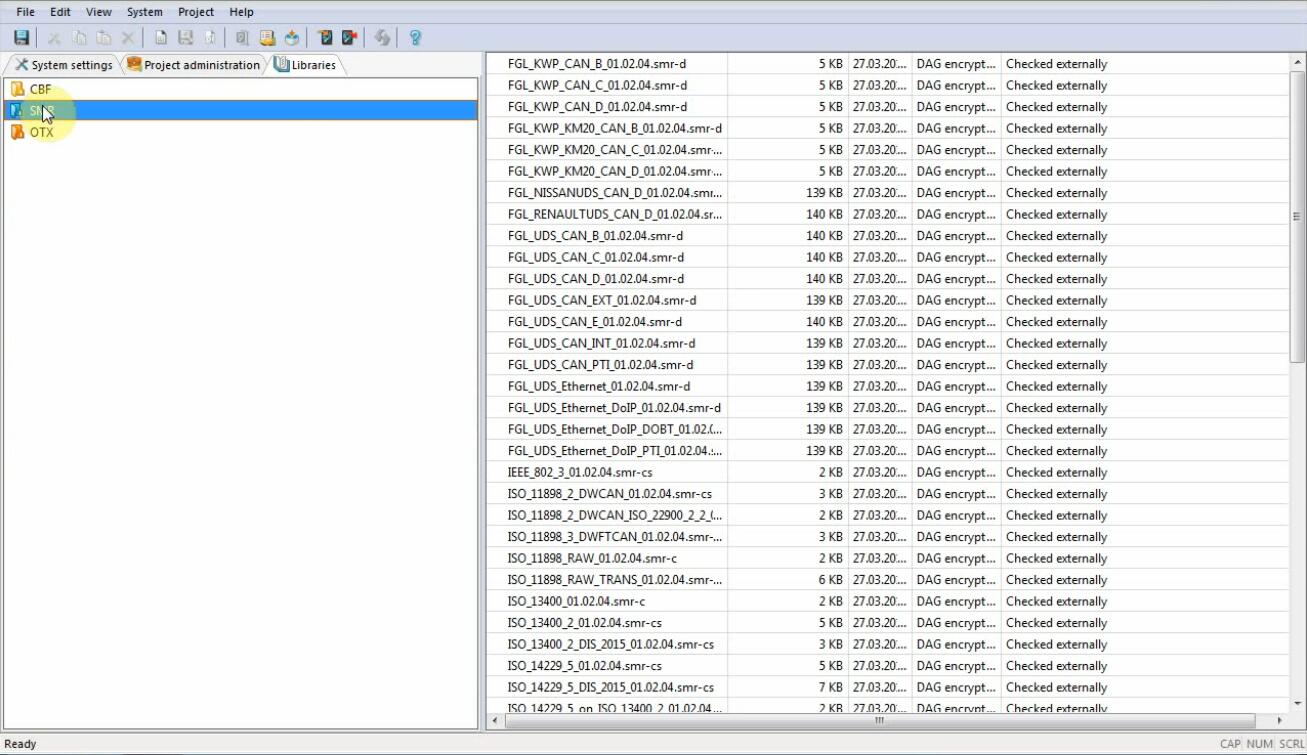Click the blue Help question mark icon

pyautogui.click(x=415, y=38)
